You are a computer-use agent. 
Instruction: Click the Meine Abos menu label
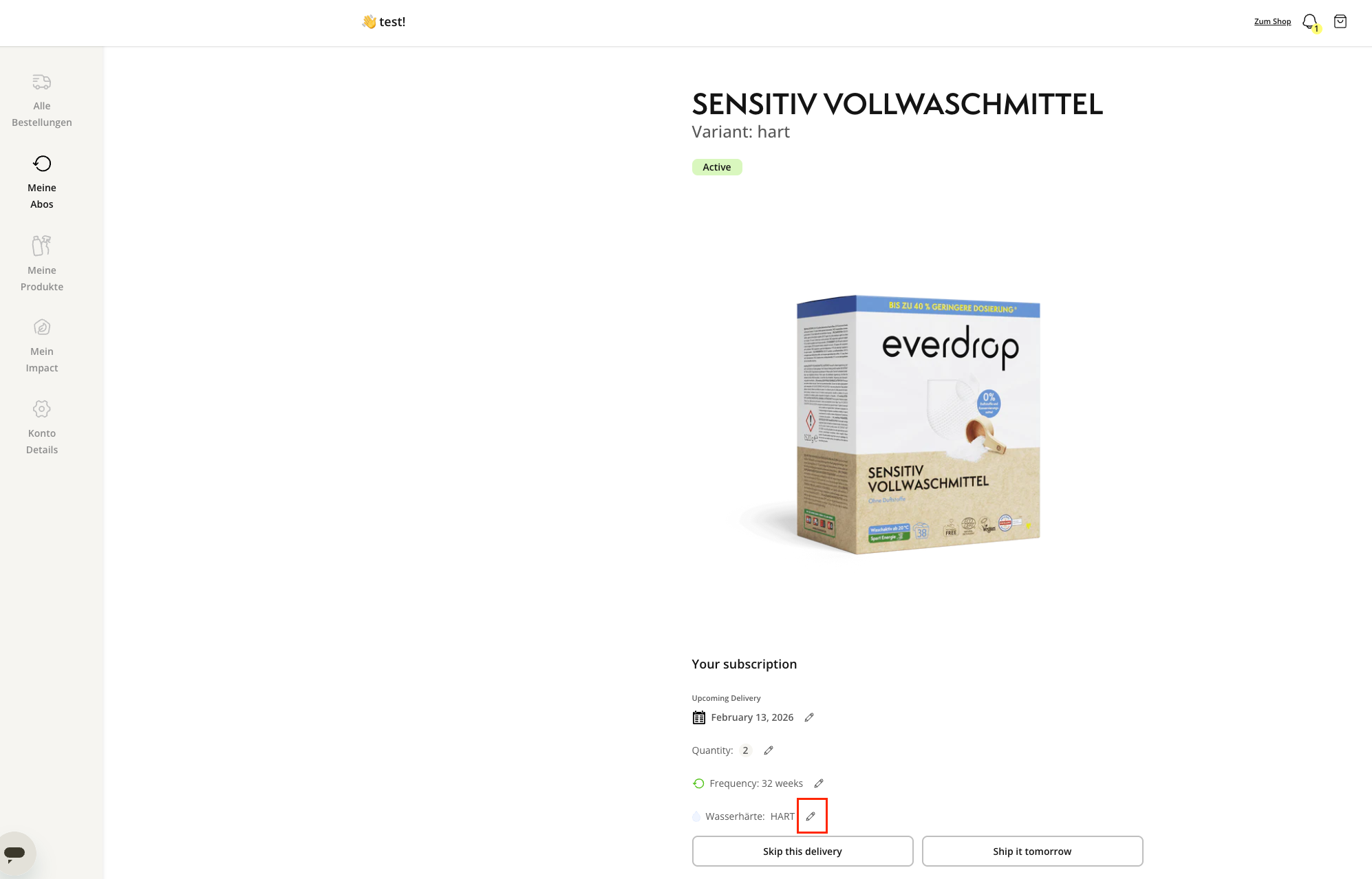click(x=42, y=196)
